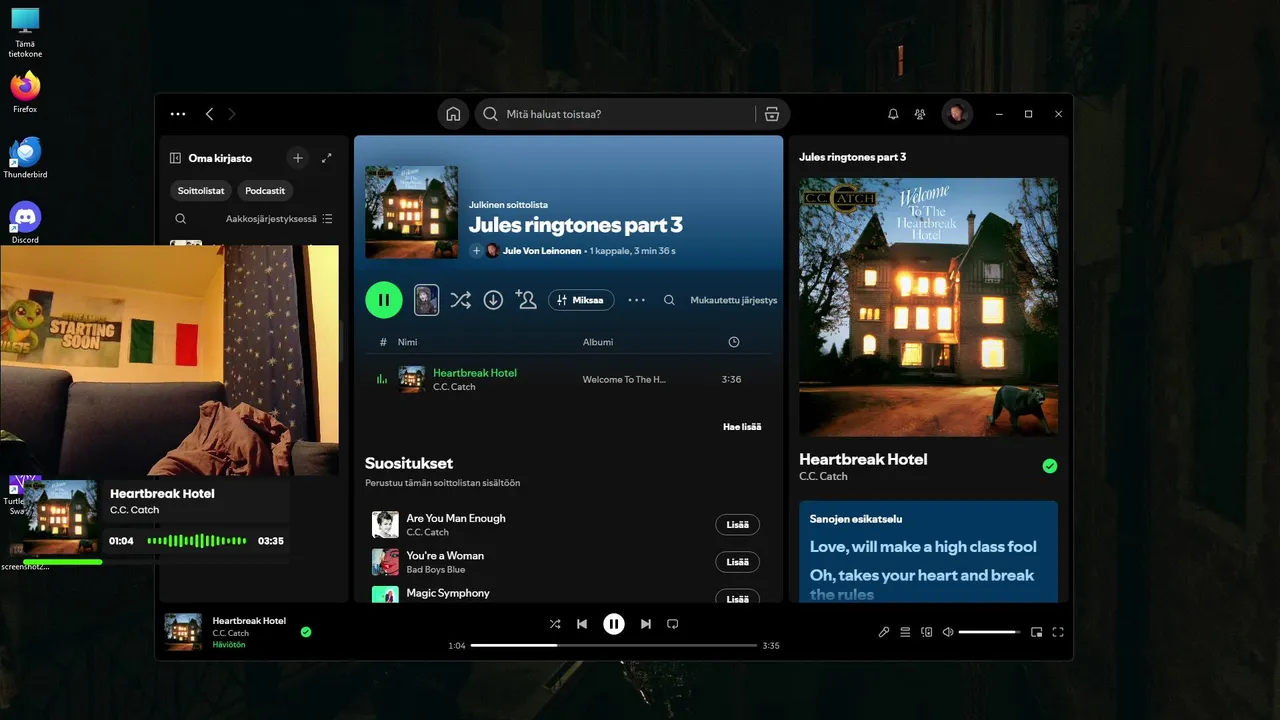Select the Heartbreak Hotel track row title
The height and width of the screenshot is (720, 1280).
pos(475,373)
